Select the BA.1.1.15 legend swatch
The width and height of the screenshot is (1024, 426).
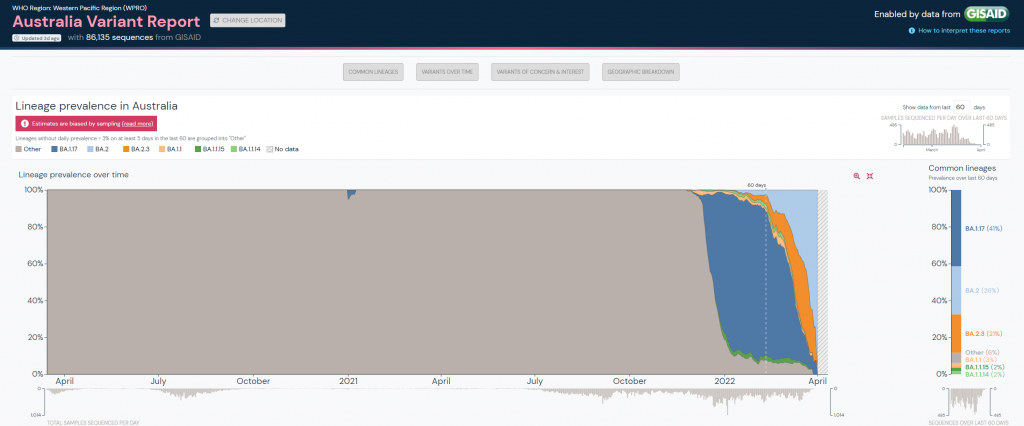click(197, 149)
